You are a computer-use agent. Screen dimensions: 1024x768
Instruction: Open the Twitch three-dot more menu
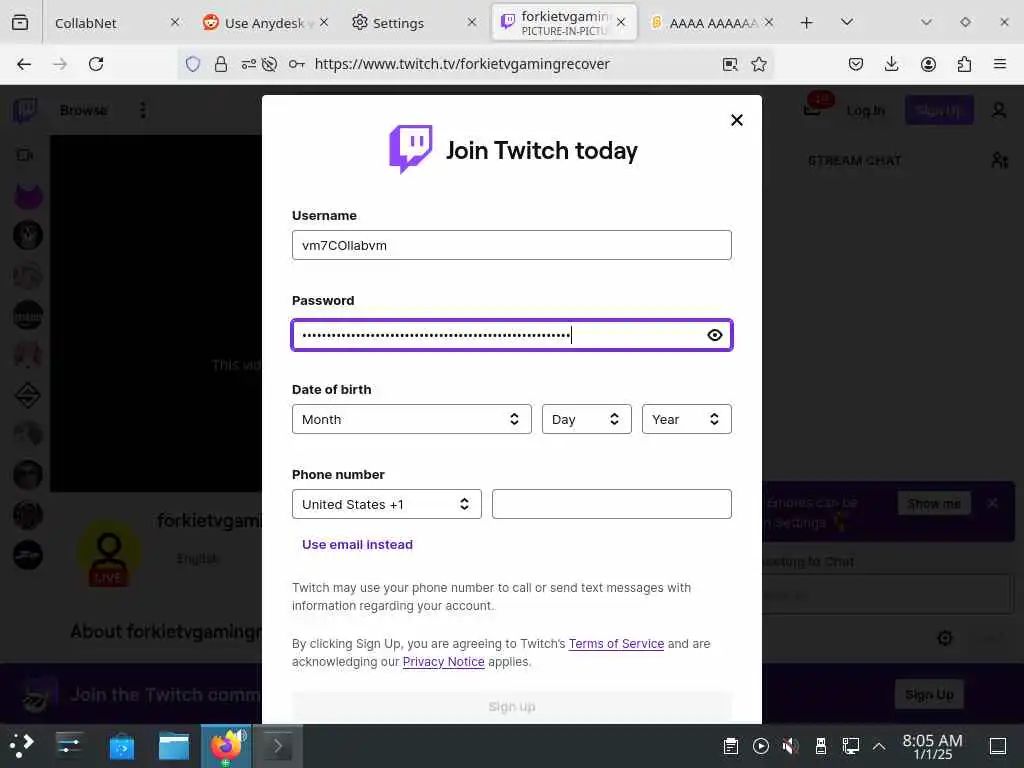(143, 110)
